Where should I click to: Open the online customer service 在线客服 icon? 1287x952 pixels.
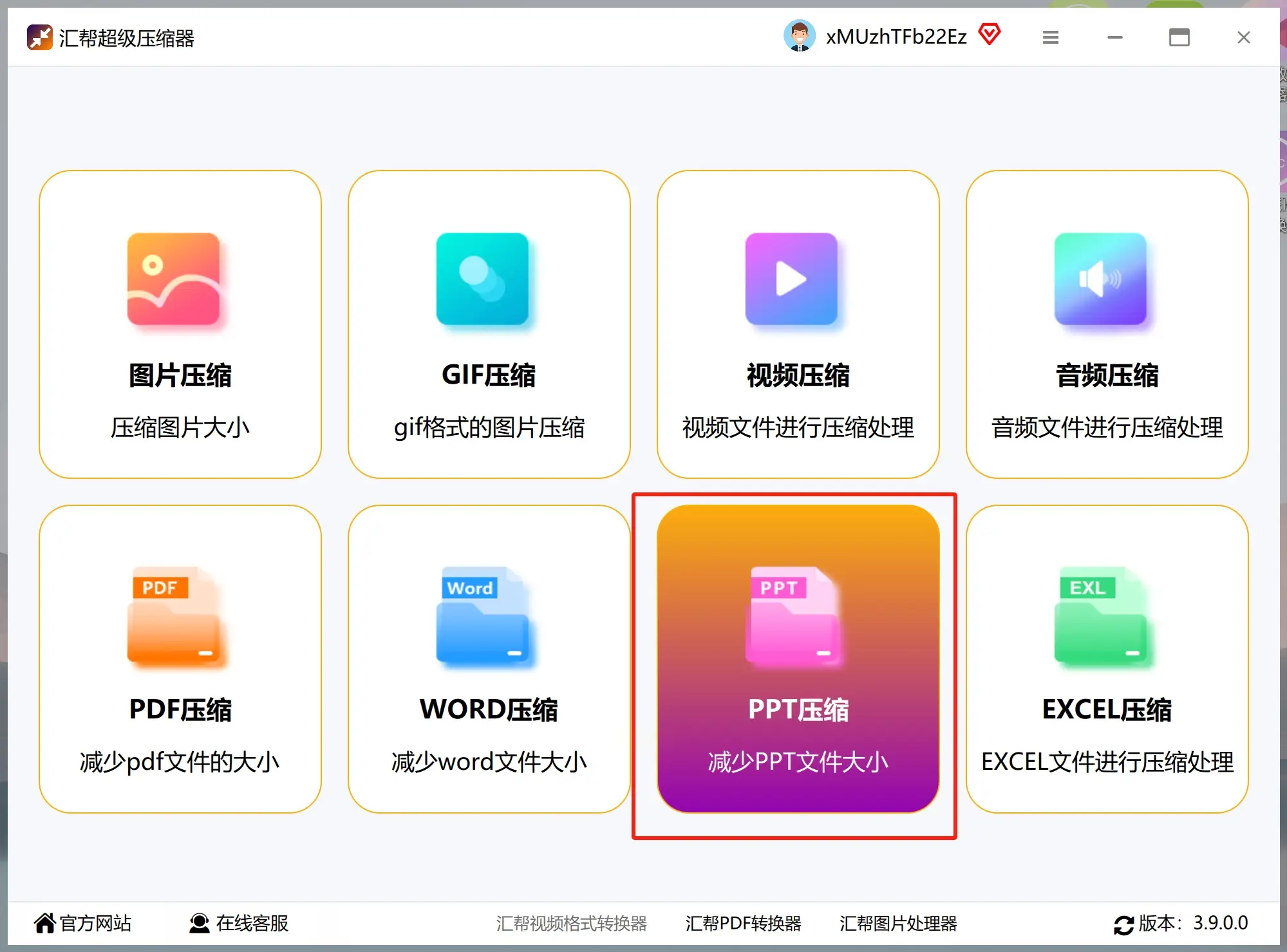[198, 923]
